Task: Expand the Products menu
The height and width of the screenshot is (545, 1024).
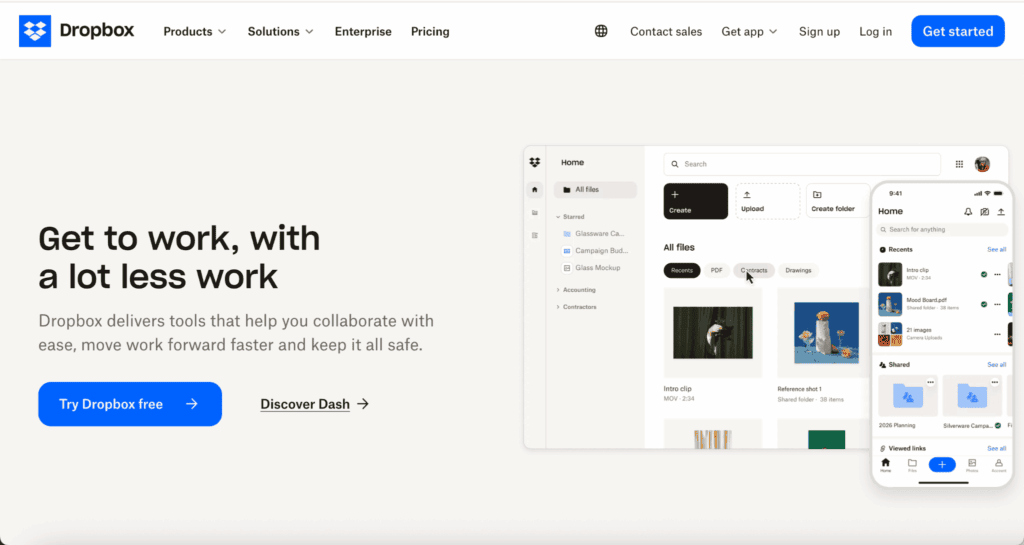Action: click(x=195, y=31)
